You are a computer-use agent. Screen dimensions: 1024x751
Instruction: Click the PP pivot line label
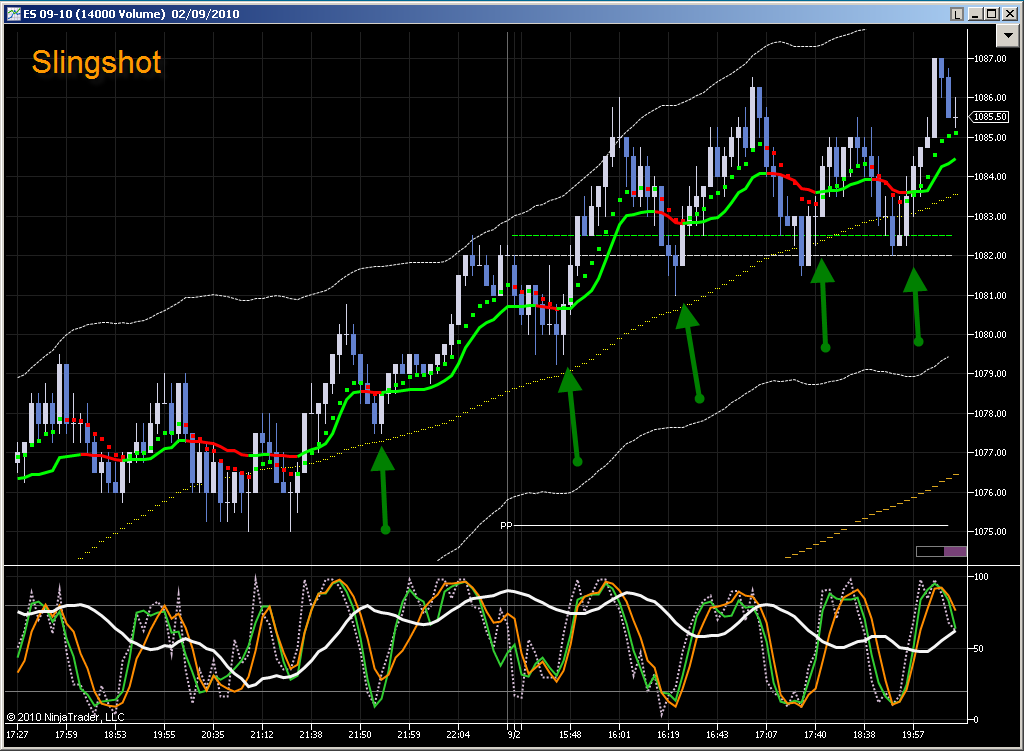click(506, 525)
